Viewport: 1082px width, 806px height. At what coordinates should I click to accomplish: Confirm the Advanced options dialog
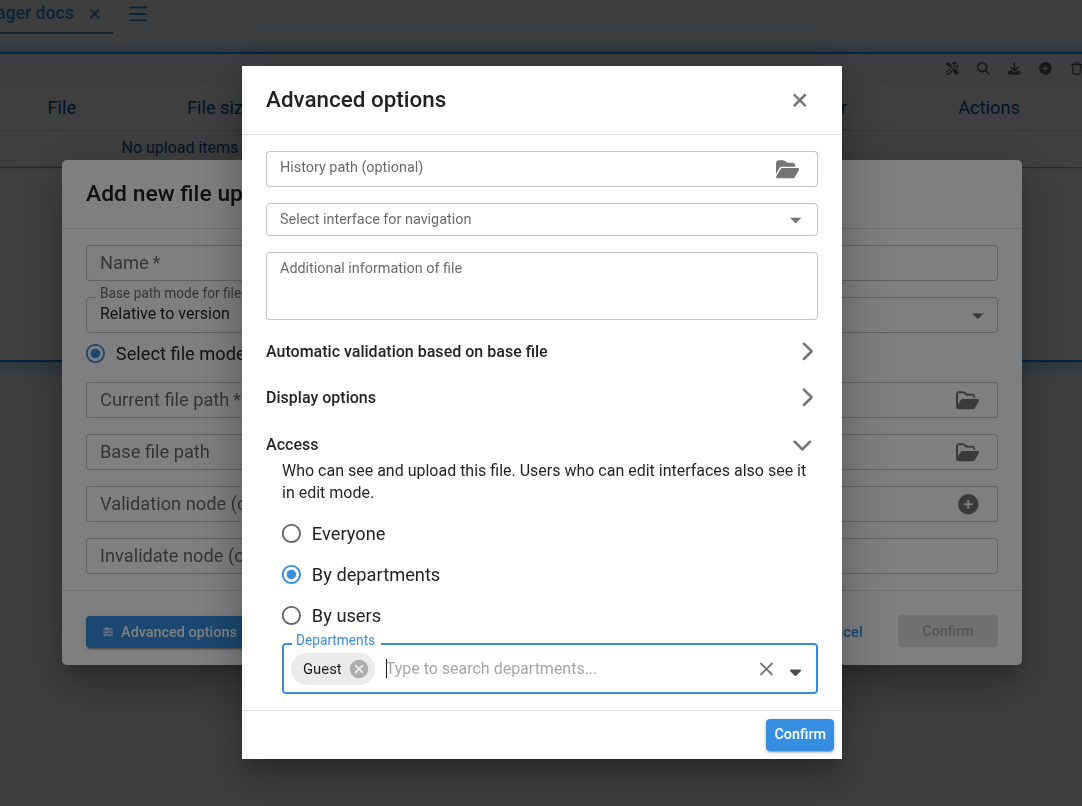click(x=800, y=734)
